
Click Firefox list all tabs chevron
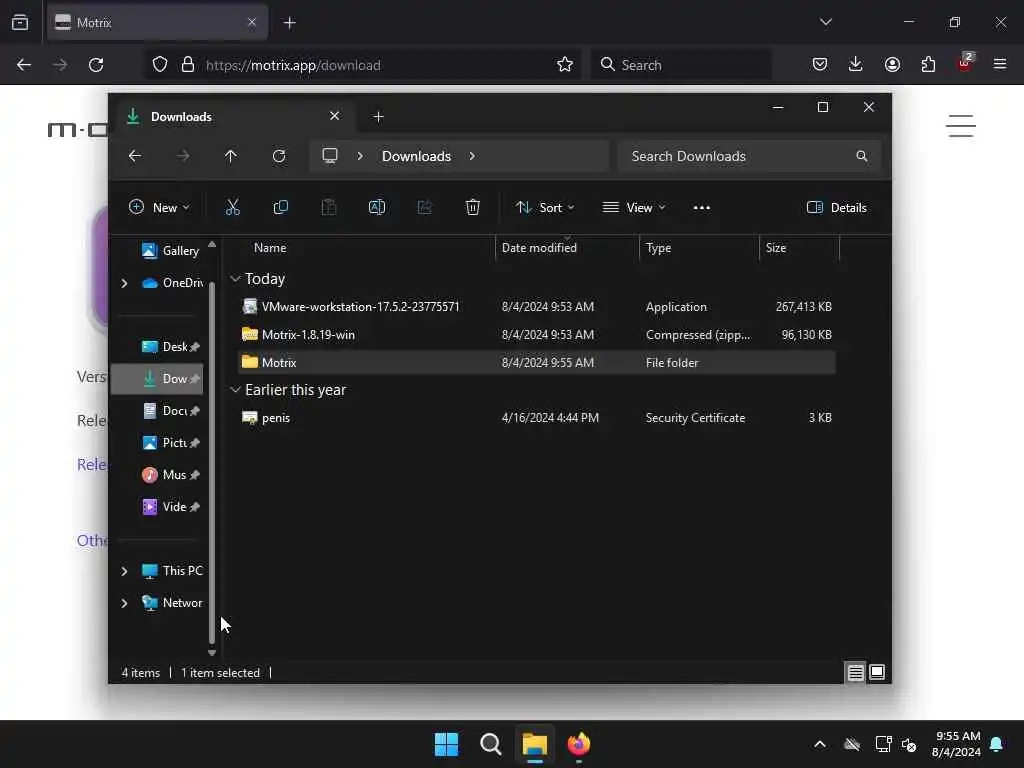click(x=825, y=22)
